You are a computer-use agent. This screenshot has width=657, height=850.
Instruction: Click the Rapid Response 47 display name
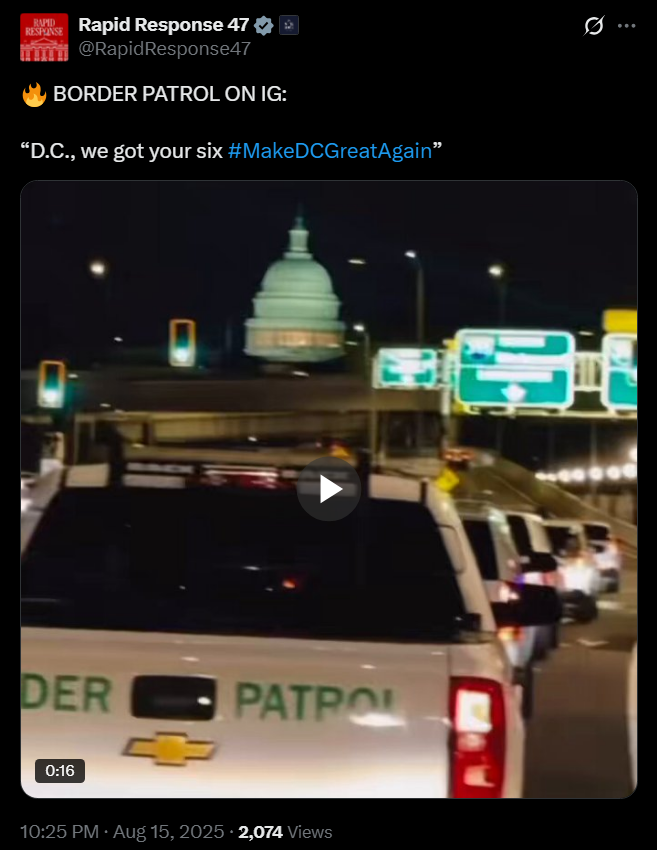point(164,25)
